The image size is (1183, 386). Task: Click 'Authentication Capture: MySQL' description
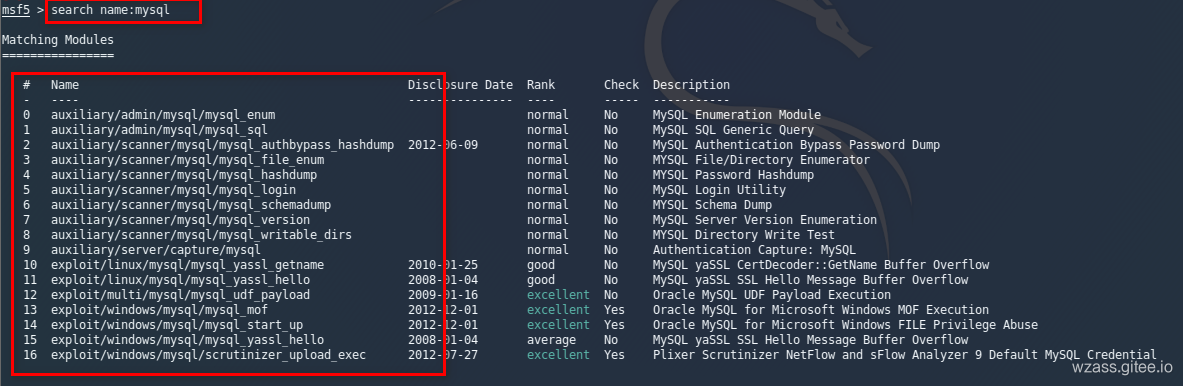pyautogui.click(x=754, y=250)
